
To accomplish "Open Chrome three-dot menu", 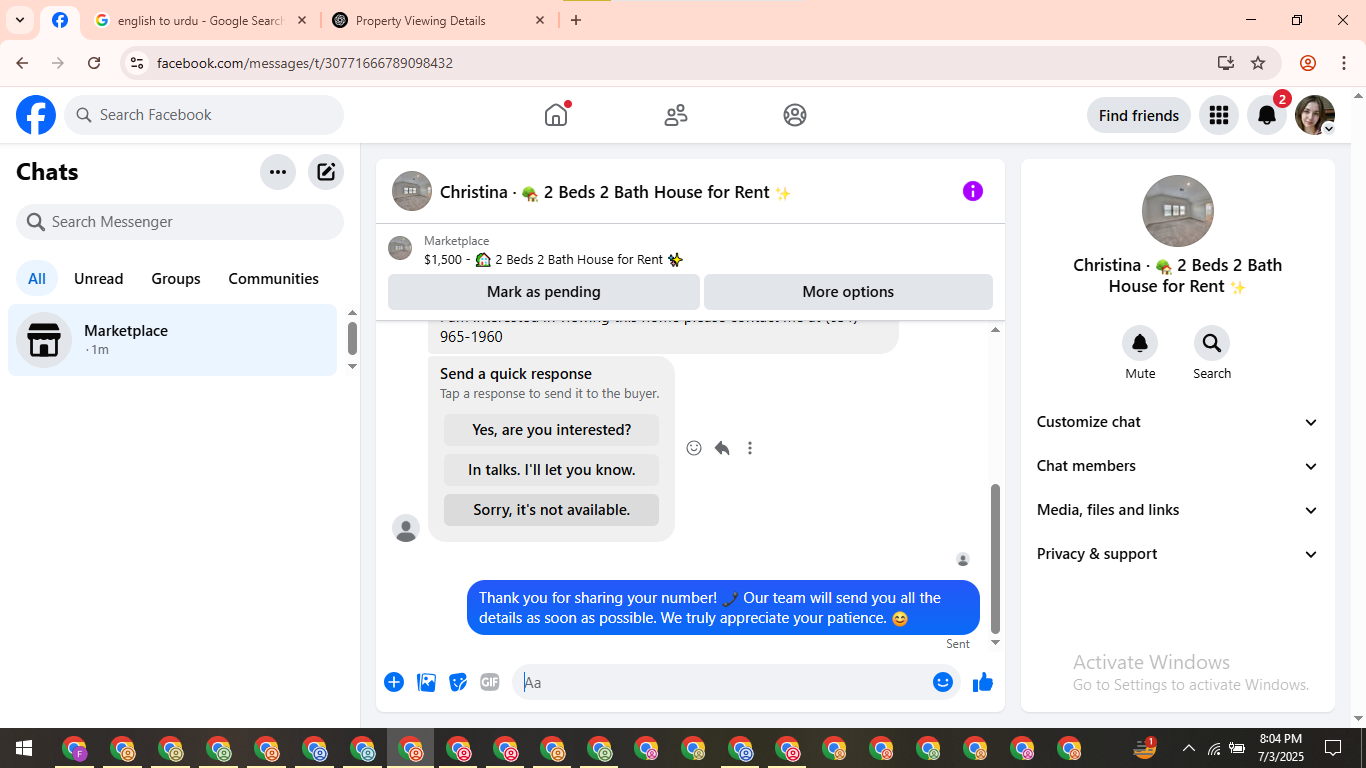I will [1344, 63].
